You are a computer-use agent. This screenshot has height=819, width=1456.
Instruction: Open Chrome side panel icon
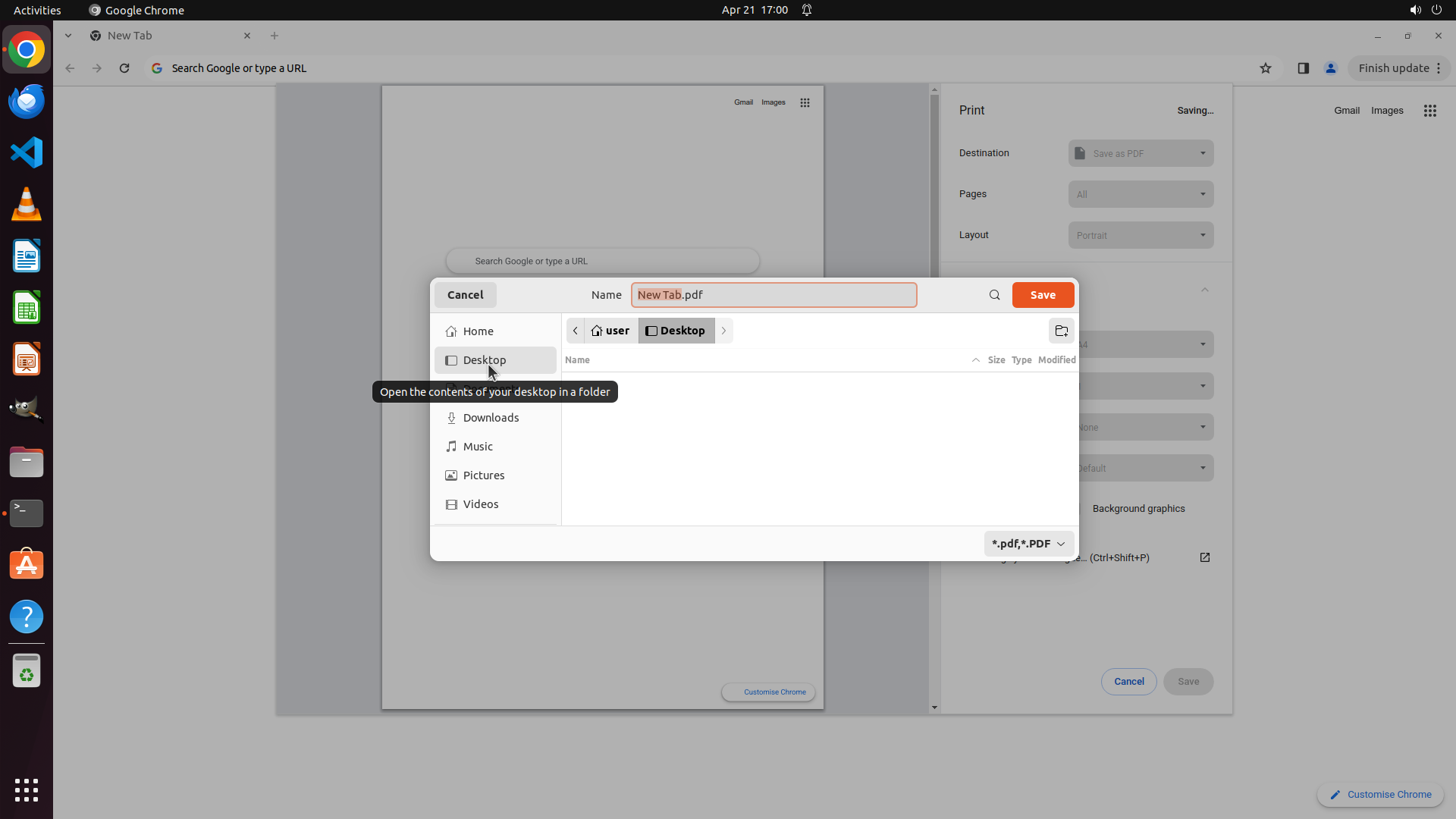click(x=1303, y=68)
